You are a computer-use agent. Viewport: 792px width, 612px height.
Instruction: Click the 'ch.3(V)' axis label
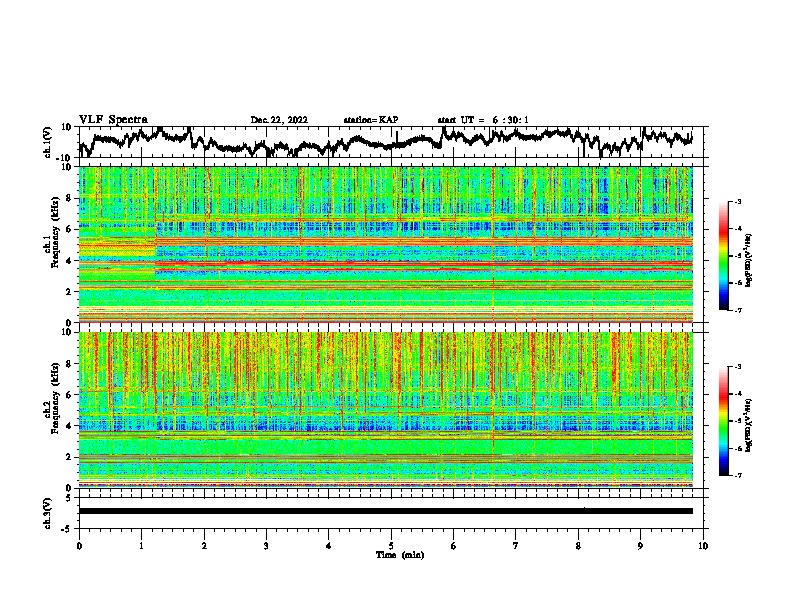click(48, 513)
